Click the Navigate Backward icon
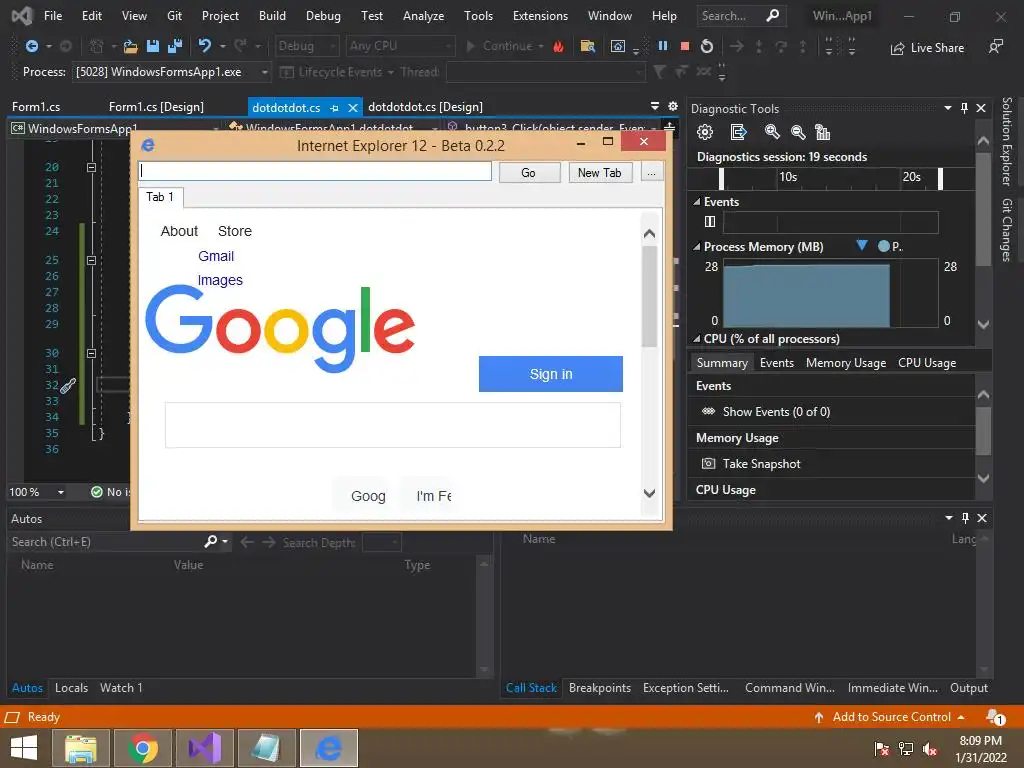Screen dimensions: 1024x768 click(31, 46)
